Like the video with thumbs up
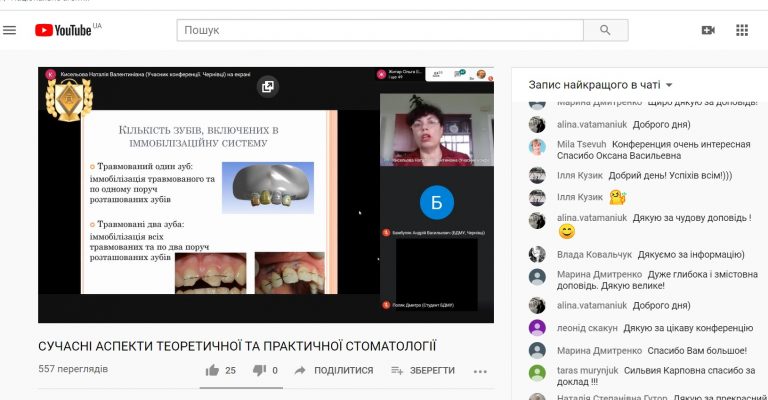 212,370
